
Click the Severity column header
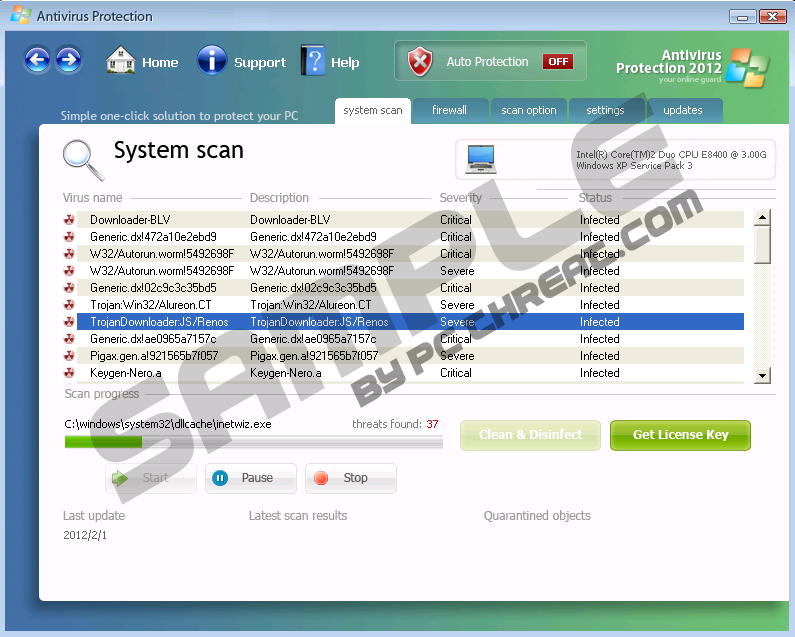[x=460, y=198]
